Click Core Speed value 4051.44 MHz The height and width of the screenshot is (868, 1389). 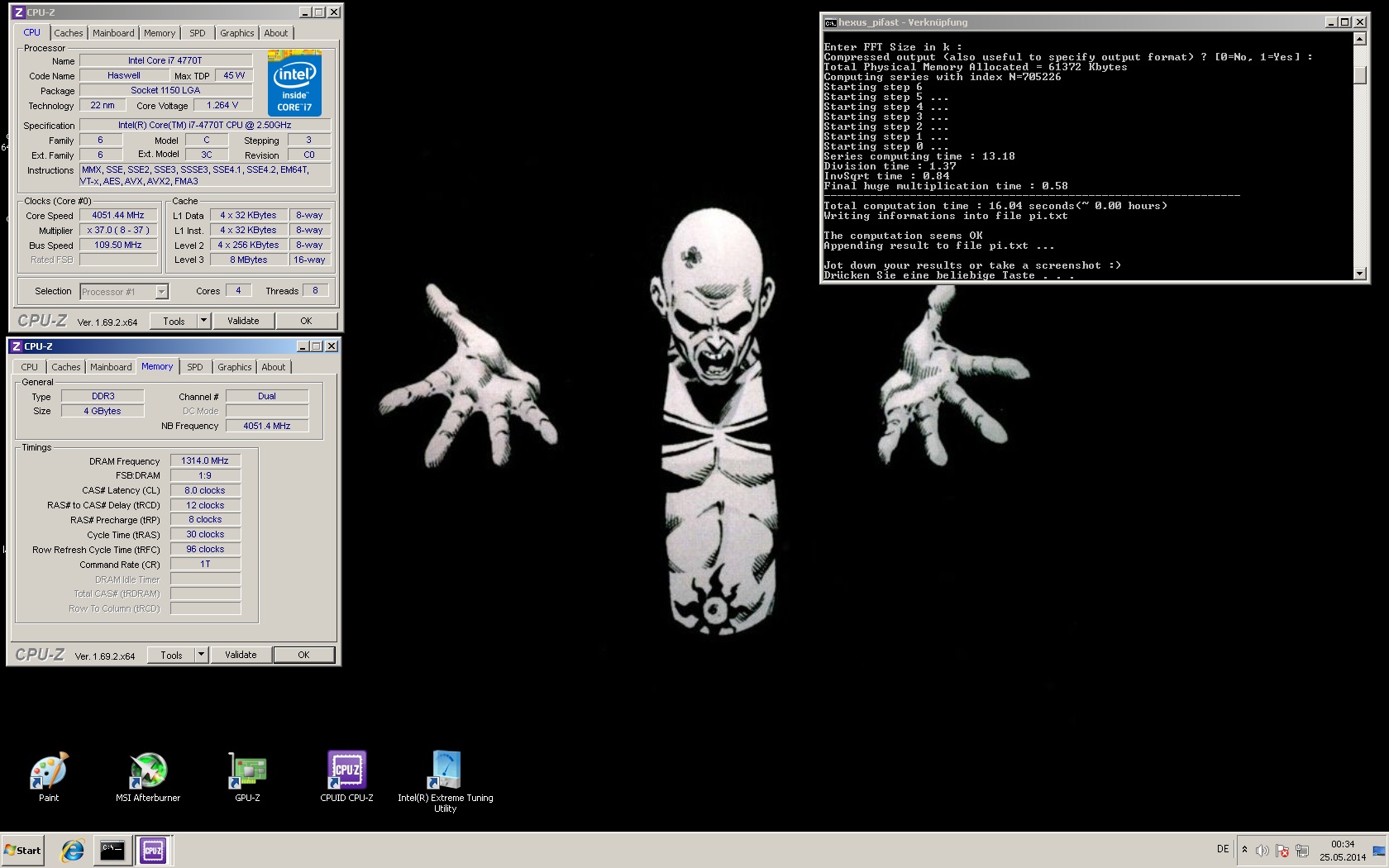pos(118,215)
